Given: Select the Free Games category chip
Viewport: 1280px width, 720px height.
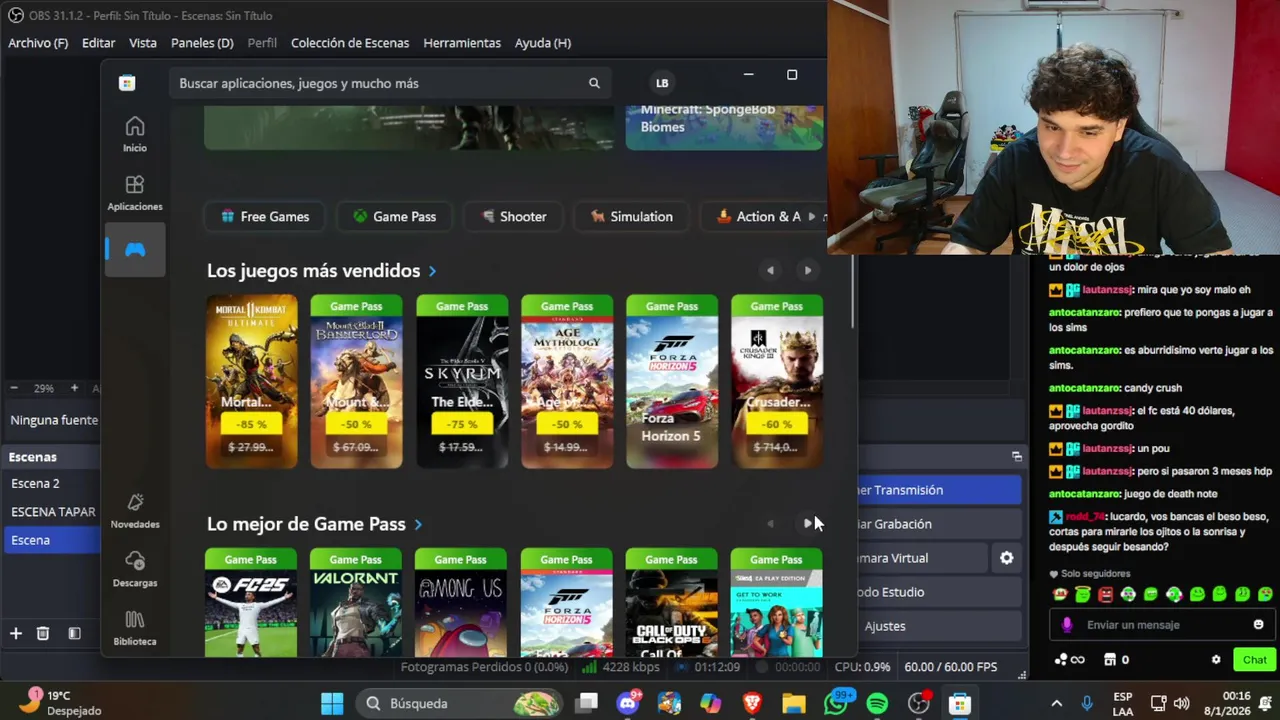Looking at the screenshot, I should [266, 216].
